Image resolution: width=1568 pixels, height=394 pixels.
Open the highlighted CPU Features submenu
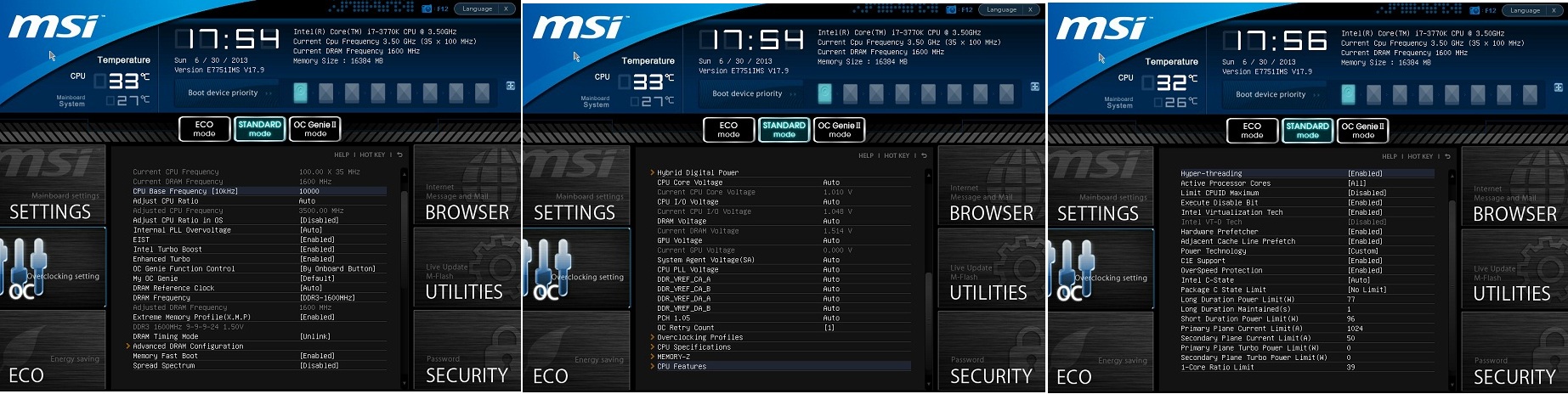[781, 367]
